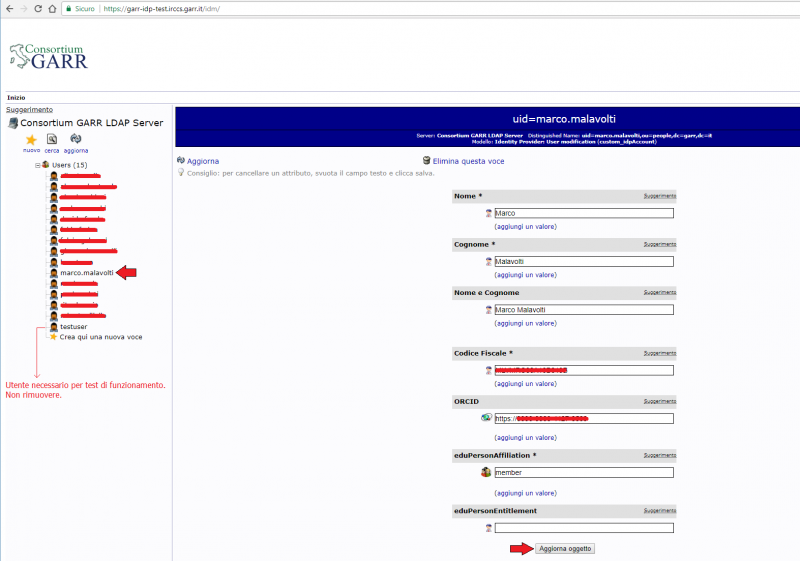Select marco.malavolti in the user tree
Viewport: 800px width, 561px height.
pos(87,272)
